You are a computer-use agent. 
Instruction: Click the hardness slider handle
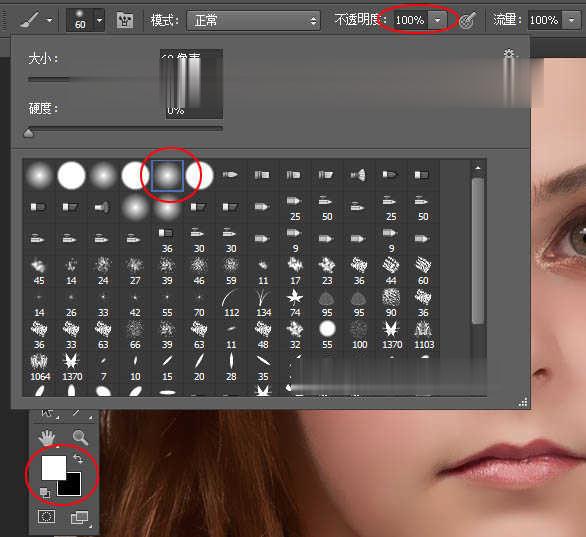(x=28, y=133)
